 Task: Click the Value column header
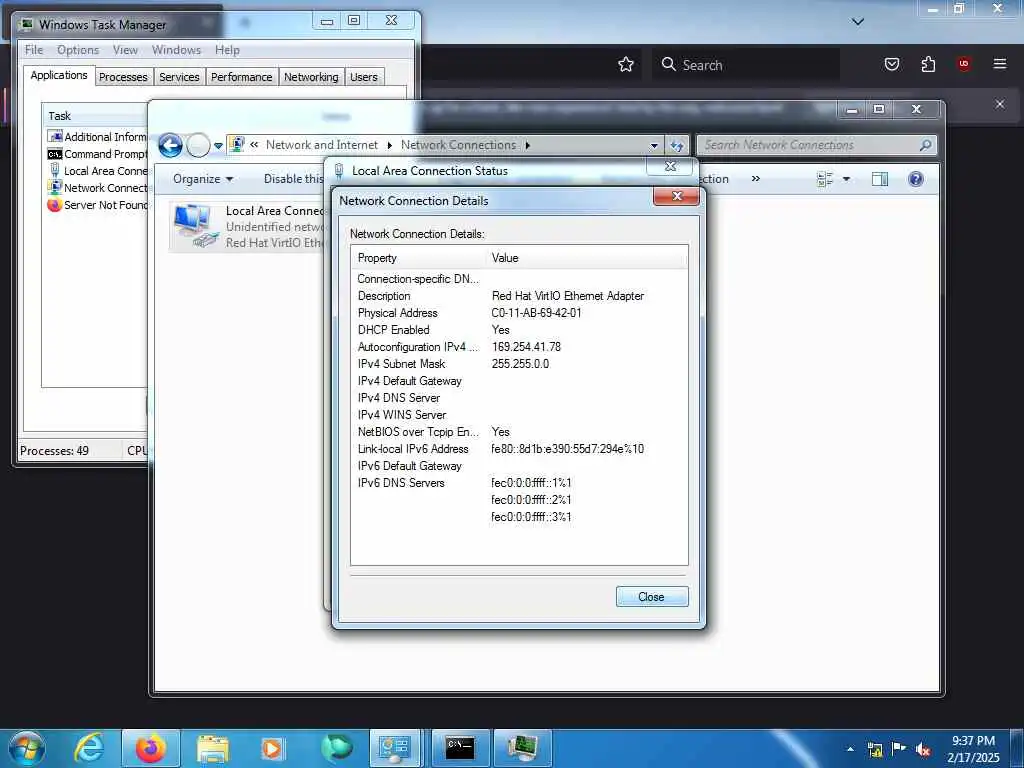click(587, 258)
